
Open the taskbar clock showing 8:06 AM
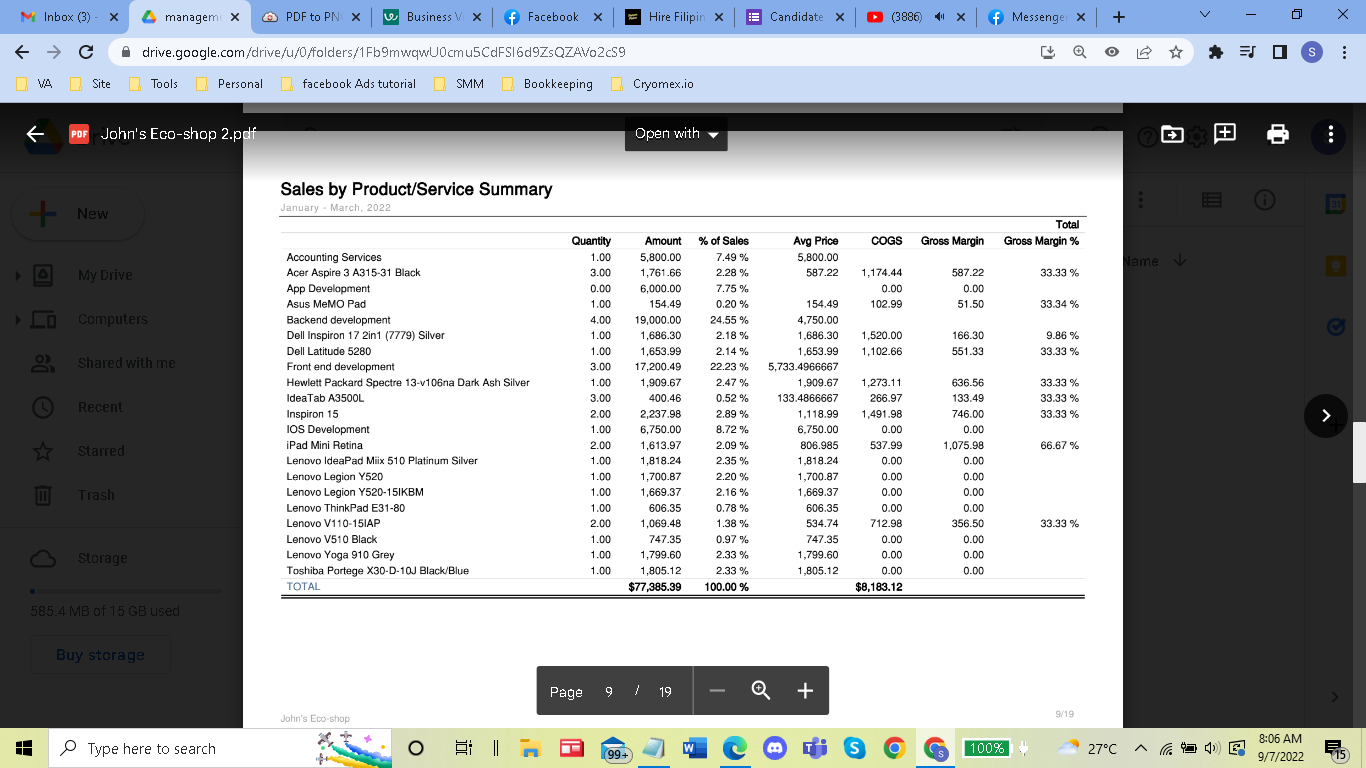click(x=1281, y=748)
